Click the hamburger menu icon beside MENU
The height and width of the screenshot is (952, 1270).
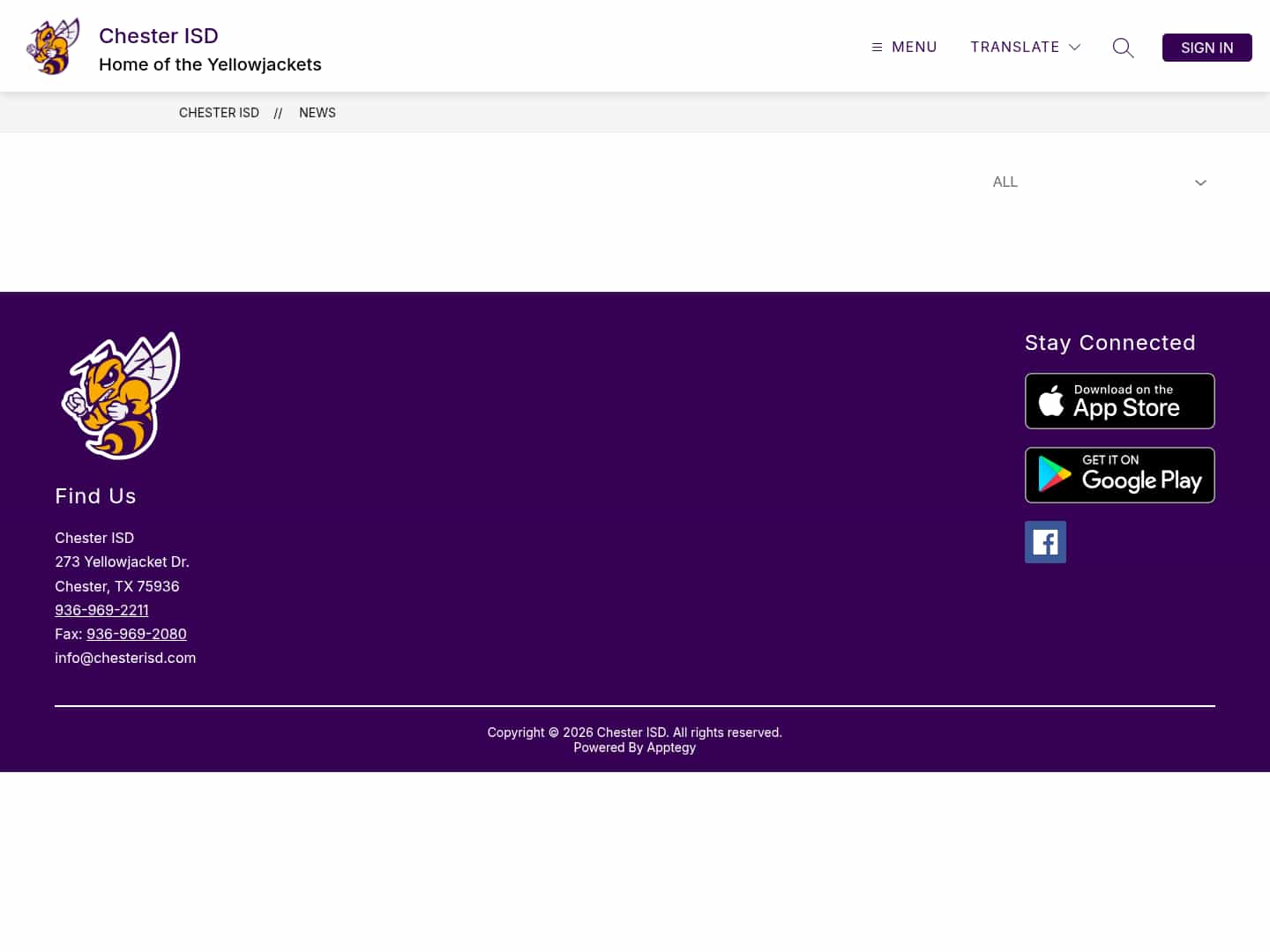pyautogui.click(x=876, y=47)
